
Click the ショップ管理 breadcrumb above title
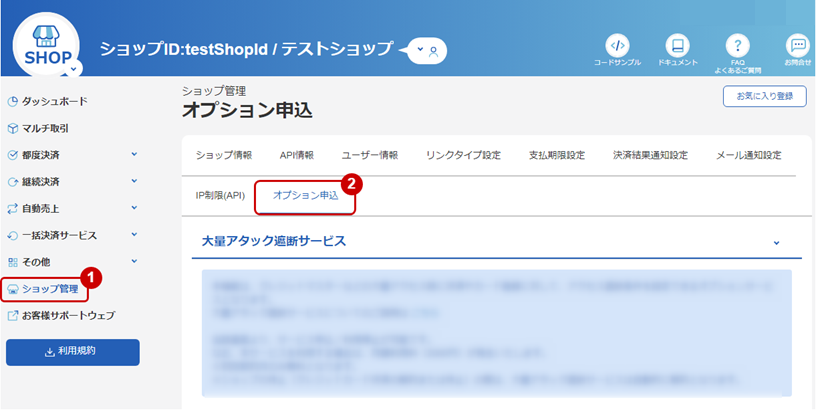214,91
